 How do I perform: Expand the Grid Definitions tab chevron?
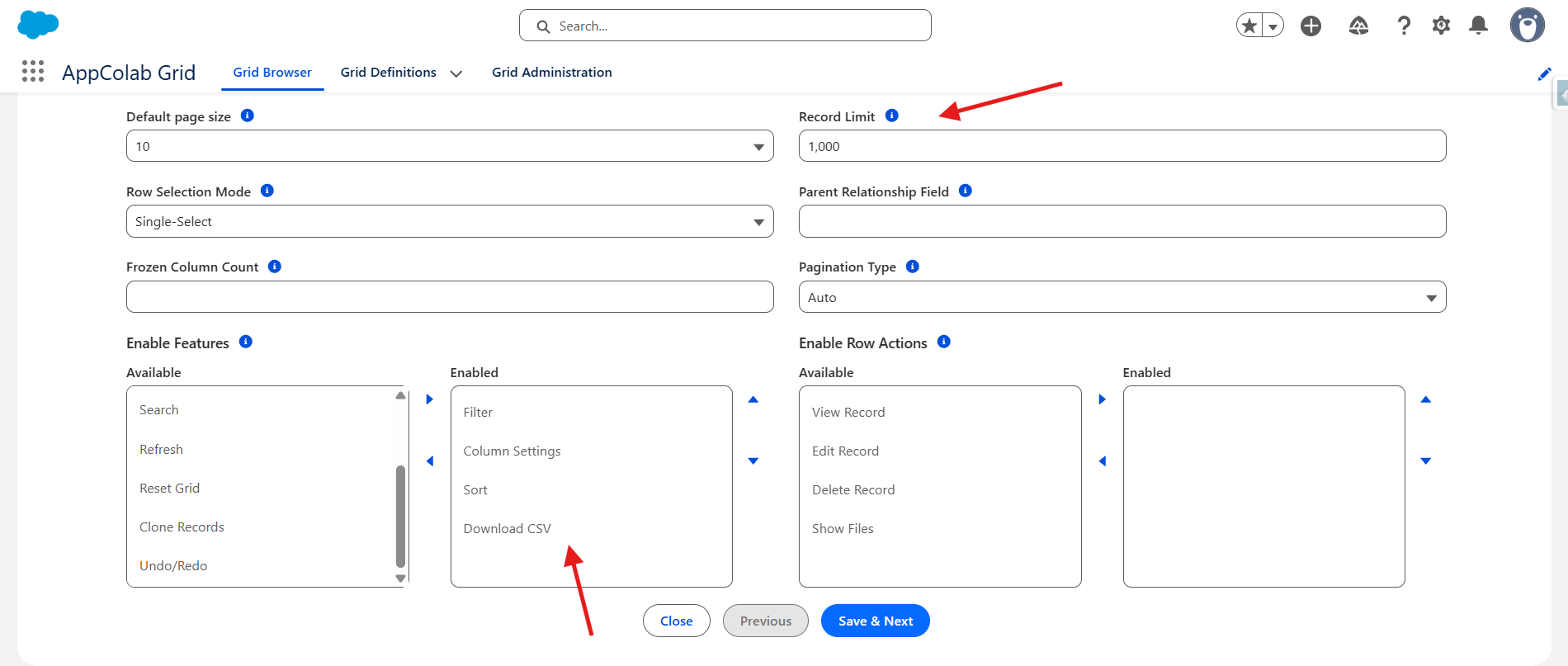(x=456, y=73)
